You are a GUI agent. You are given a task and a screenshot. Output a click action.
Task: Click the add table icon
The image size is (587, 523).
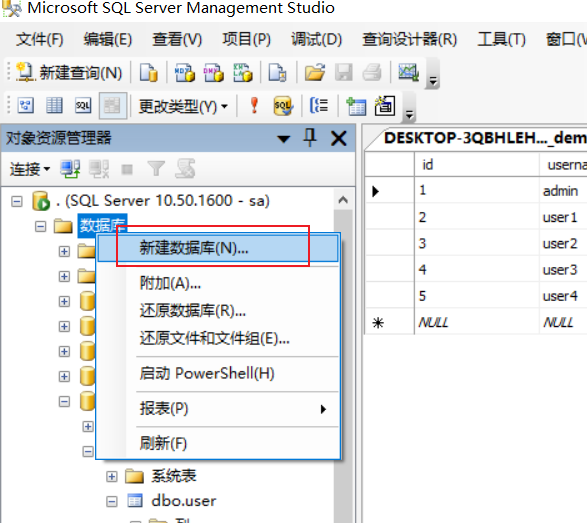pos(356,106)
